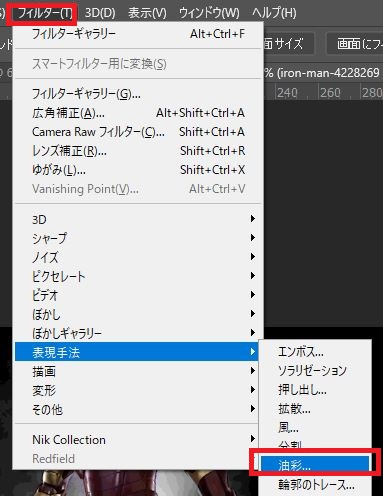Image resolution: width=383 pixels, height=496 pixels.
Task: Open the ウィンドウ(W) menu
Action: tap(209, 13)
